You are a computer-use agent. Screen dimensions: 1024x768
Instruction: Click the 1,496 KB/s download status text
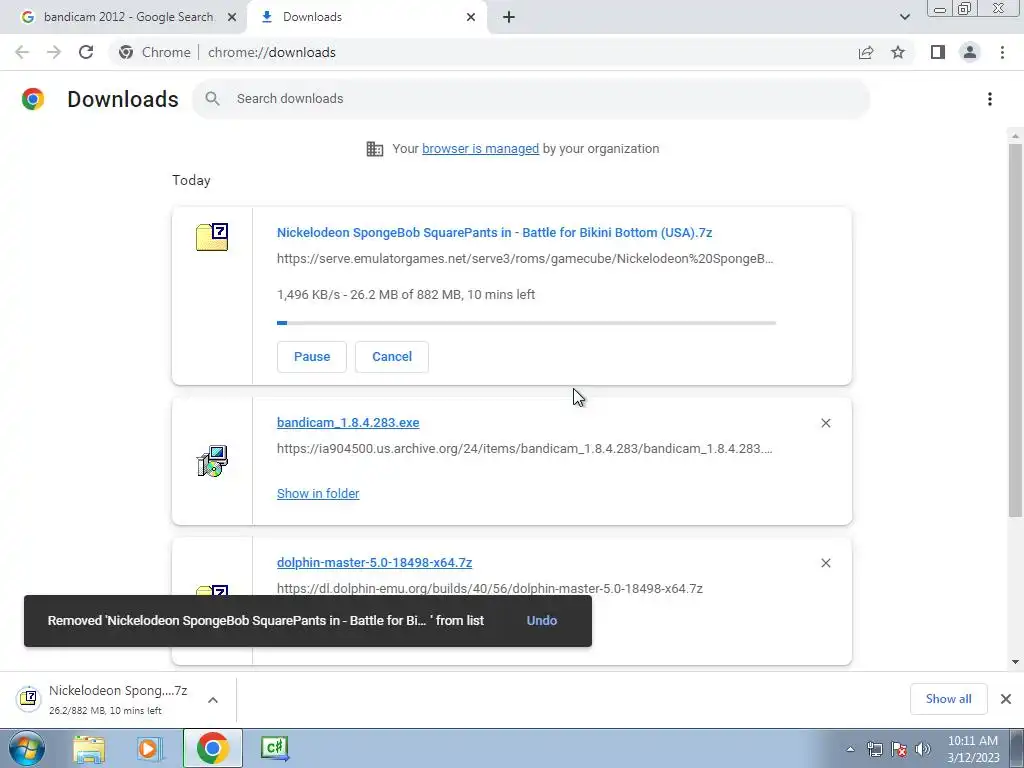[406, 295]
